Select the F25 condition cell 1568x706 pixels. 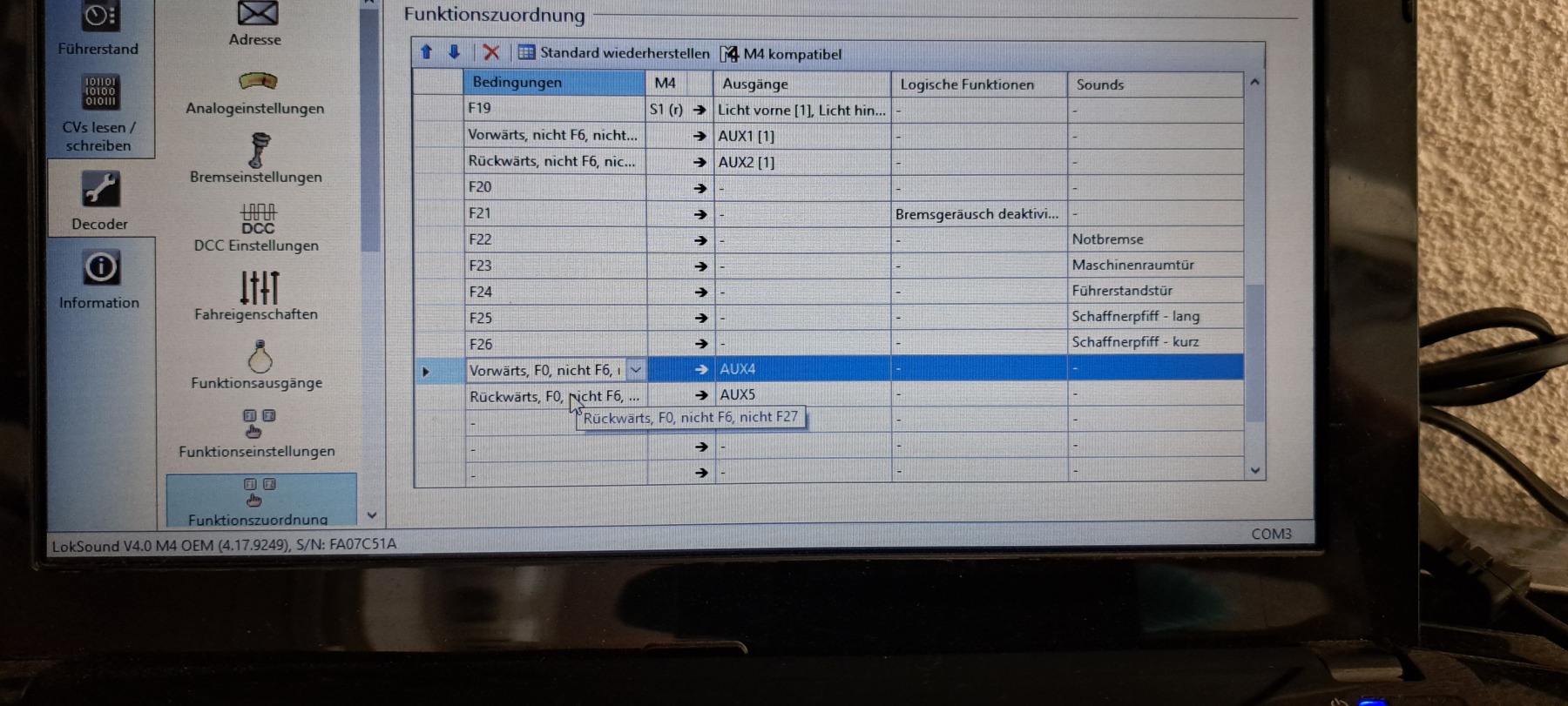click(555, 318)
